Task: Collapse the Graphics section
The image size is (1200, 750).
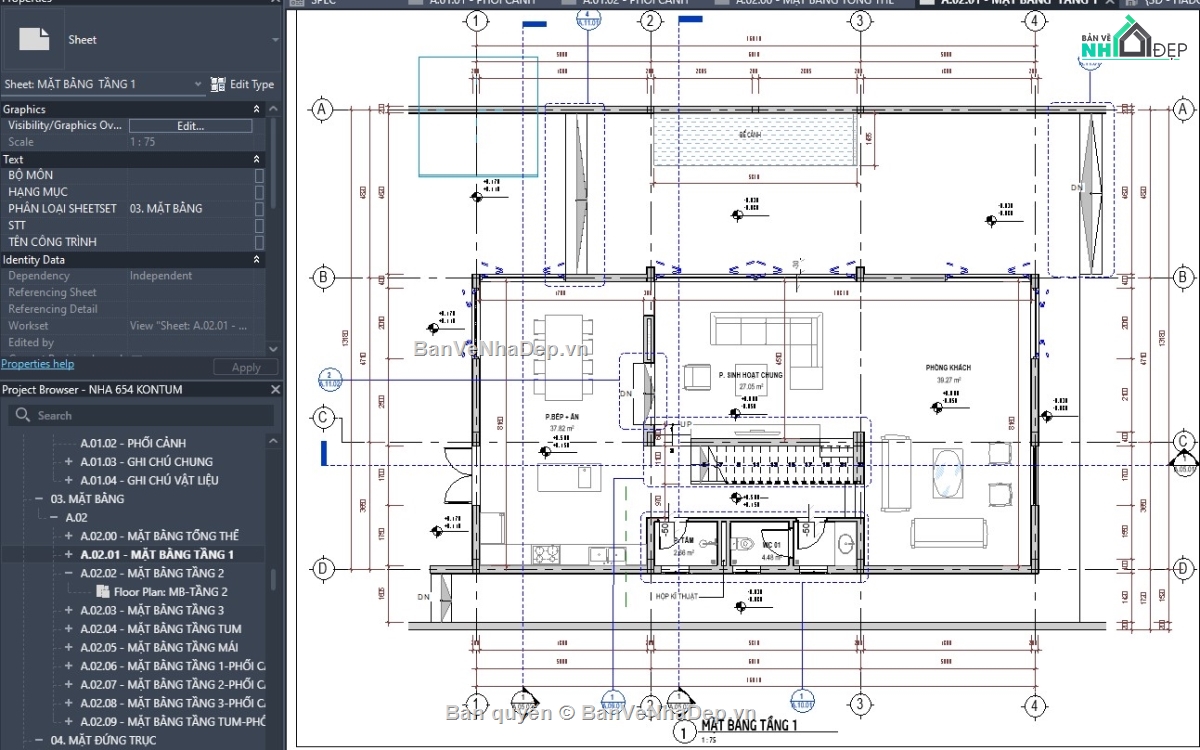Action: point(257,109)
